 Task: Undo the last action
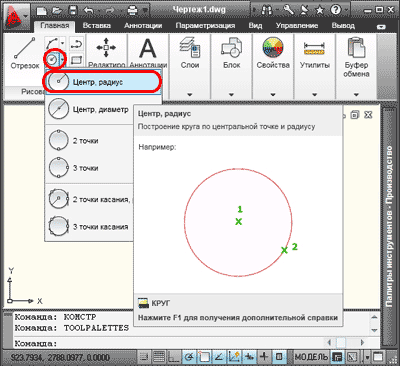point(89,11)
